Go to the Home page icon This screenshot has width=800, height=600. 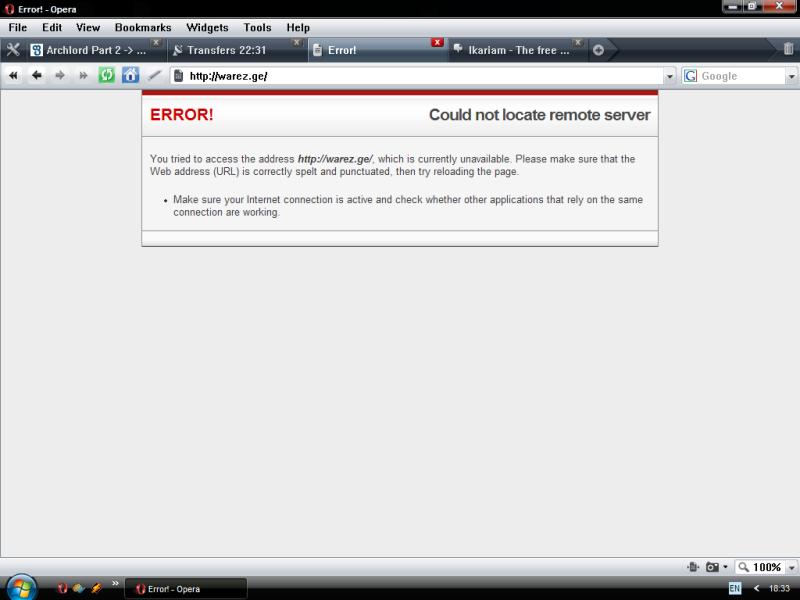click(130, 76)
